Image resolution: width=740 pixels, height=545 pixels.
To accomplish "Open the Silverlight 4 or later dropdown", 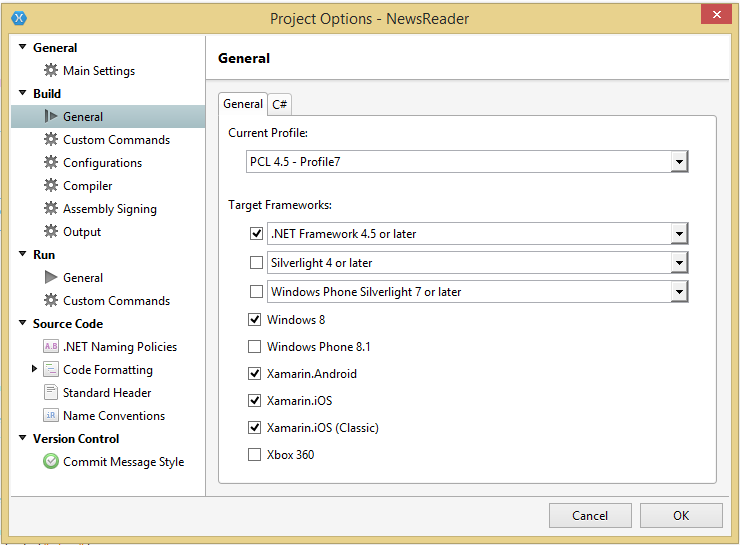I will coord(679,263).
